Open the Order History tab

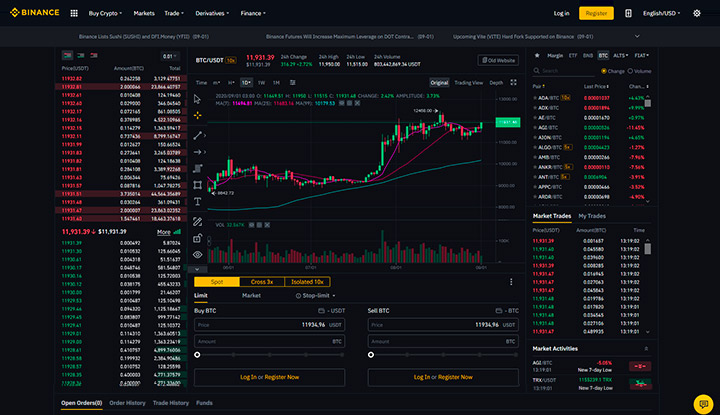[127, 403]
